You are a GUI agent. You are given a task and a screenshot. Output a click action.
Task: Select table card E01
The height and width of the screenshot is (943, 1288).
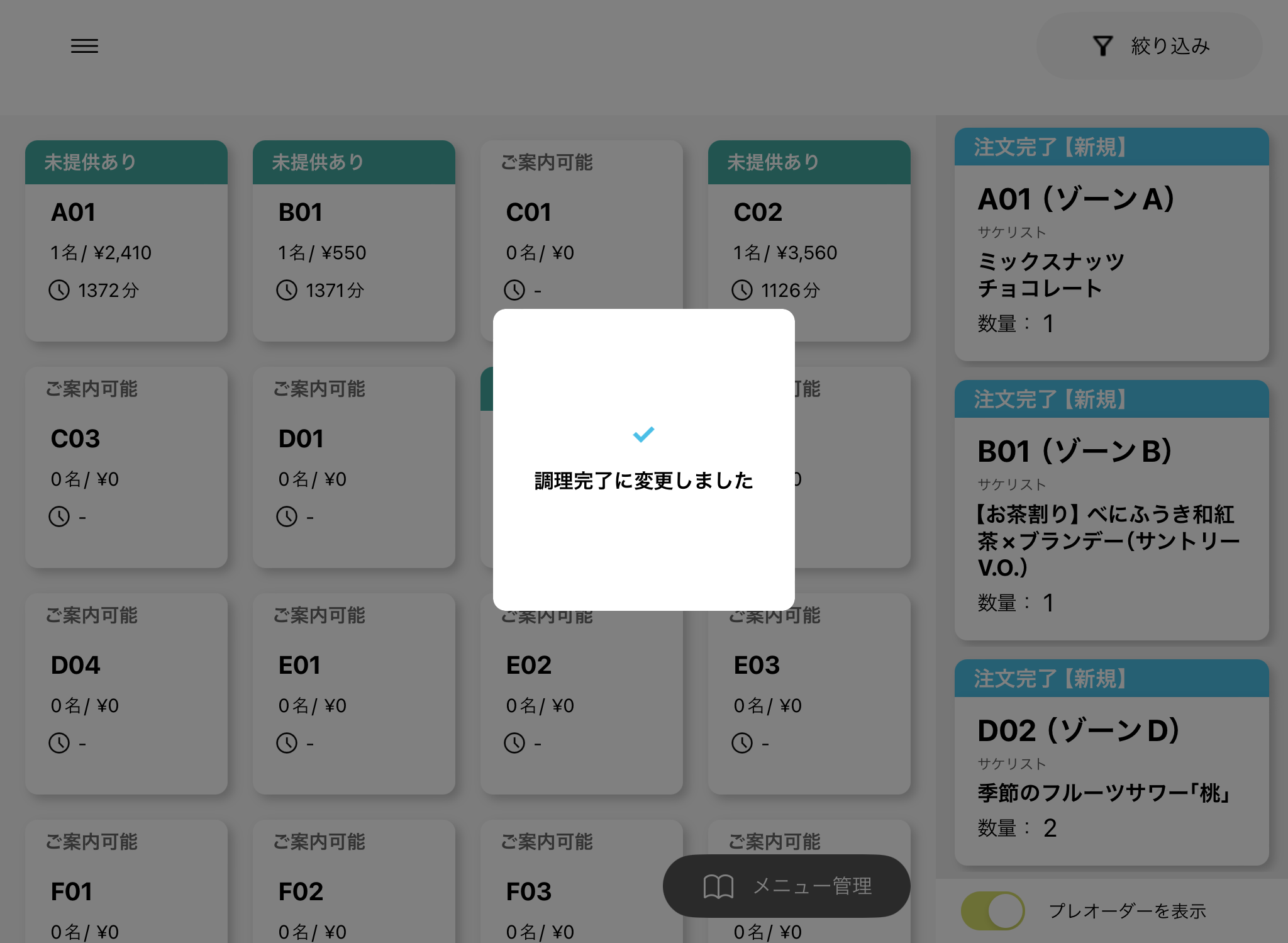(353, 693)
